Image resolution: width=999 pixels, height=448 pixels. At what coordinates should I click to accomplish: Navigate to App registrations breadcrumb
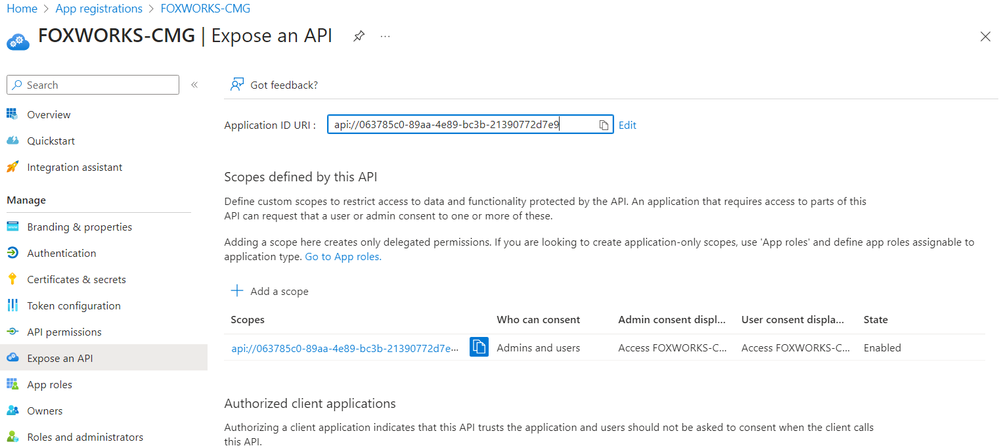coord(99,9)
